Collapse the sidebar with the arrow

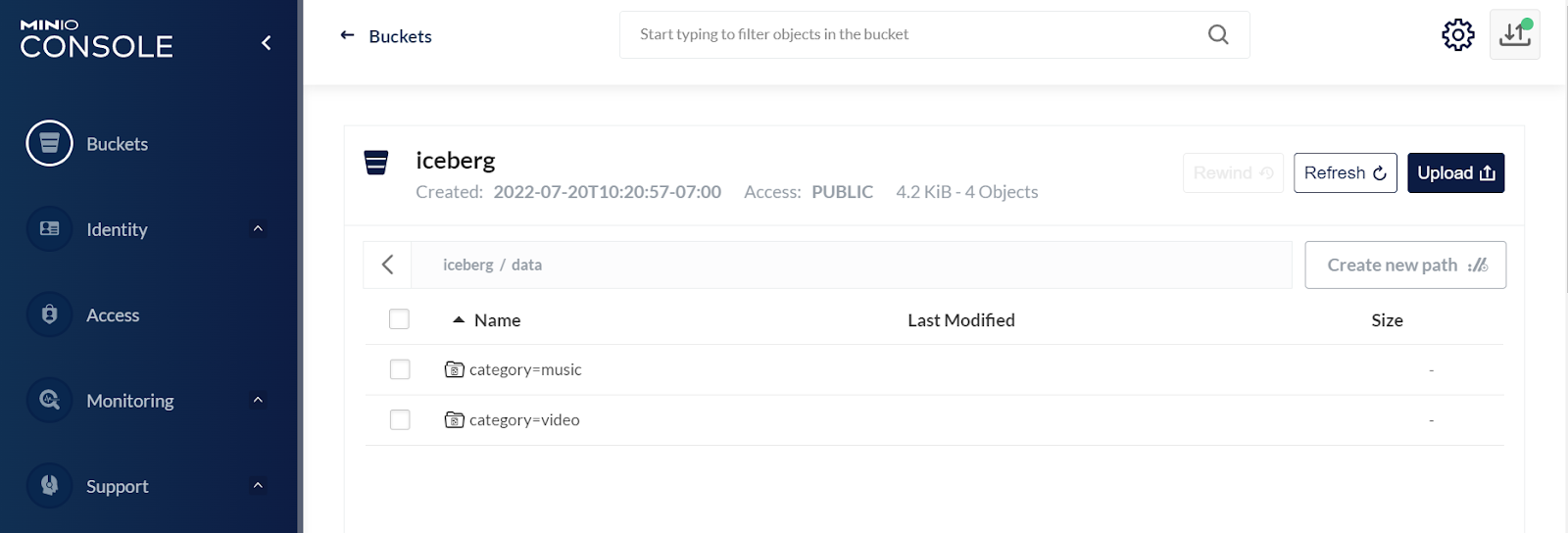pos(266,43)
